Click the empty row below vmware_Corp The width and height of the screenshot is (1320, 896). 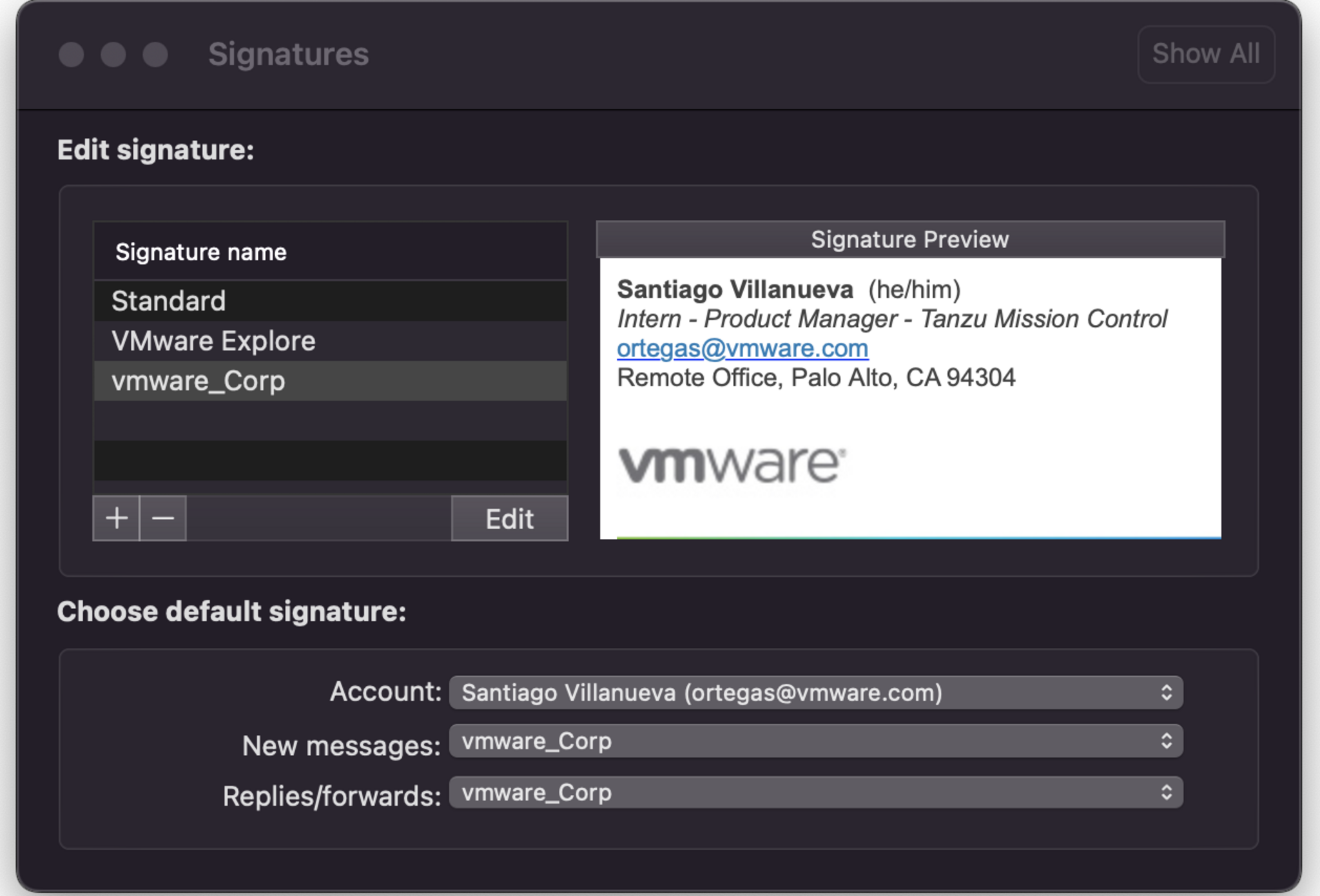coord(330,421)
